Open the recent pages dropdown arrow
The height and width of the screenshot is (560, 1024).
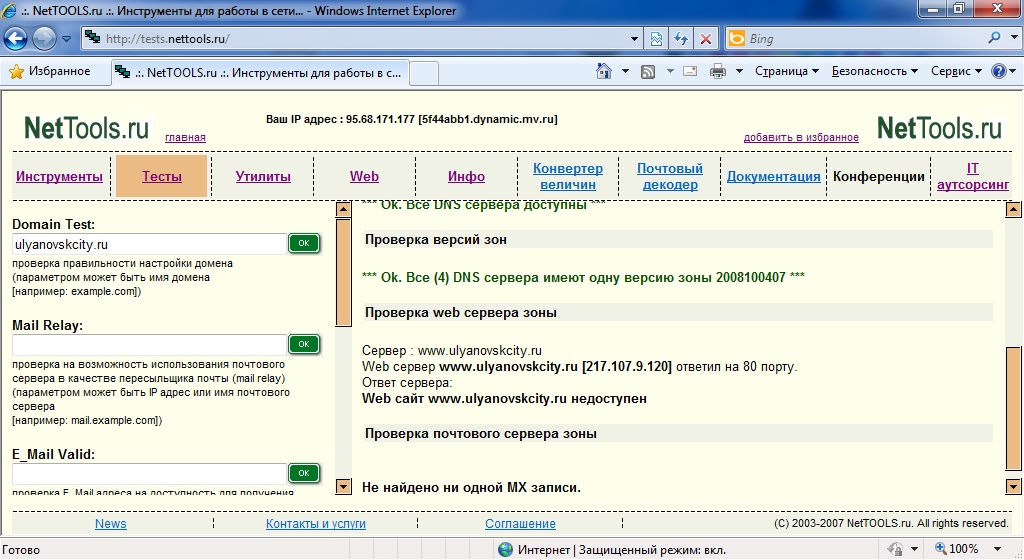coord(67,39)
